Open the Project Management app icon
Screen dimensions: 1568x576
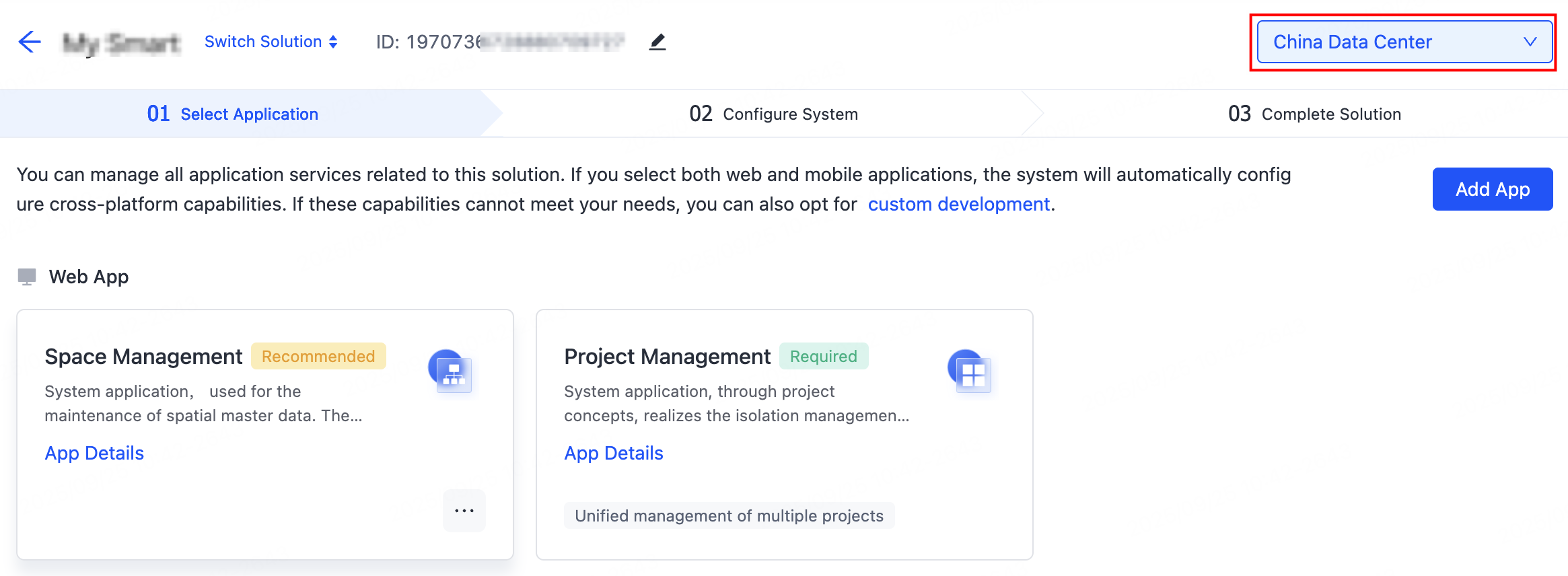(969, 371)
